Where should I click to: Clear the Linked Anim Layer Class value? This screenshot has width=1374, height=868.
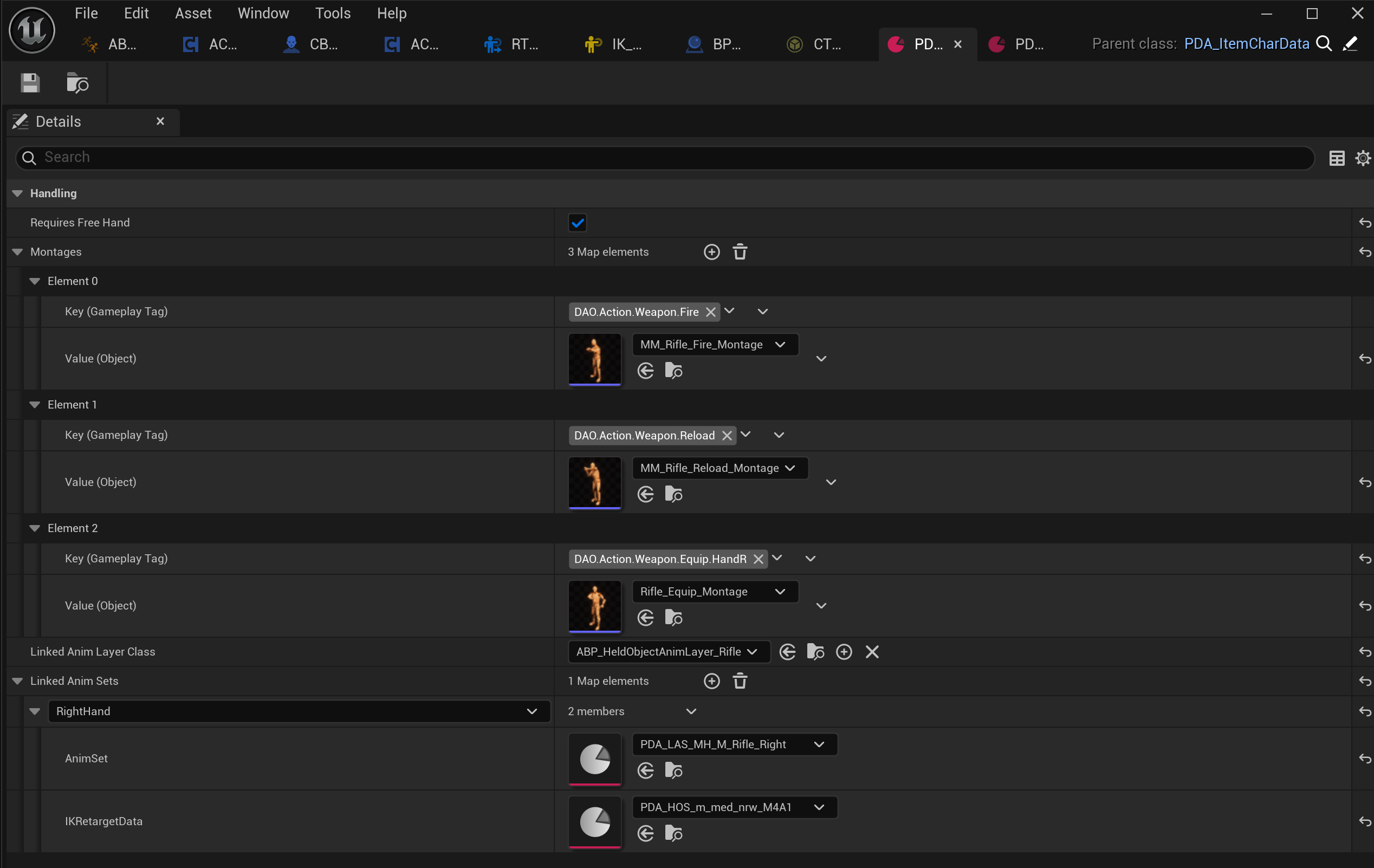871,652
